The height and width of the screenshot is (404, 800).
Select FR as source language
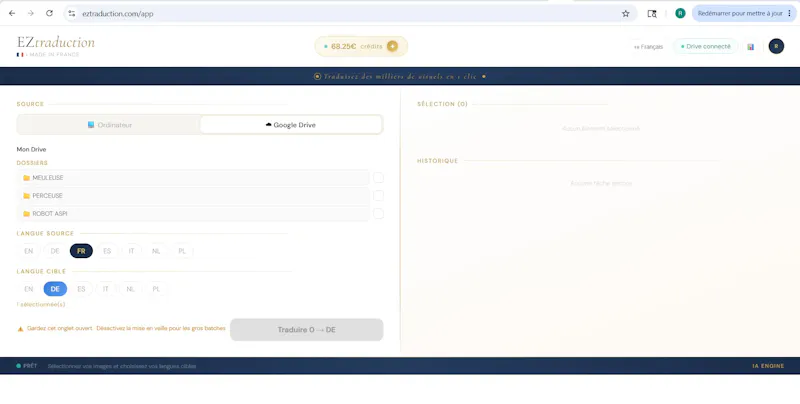pyautogui.click(x=81, y=251)
